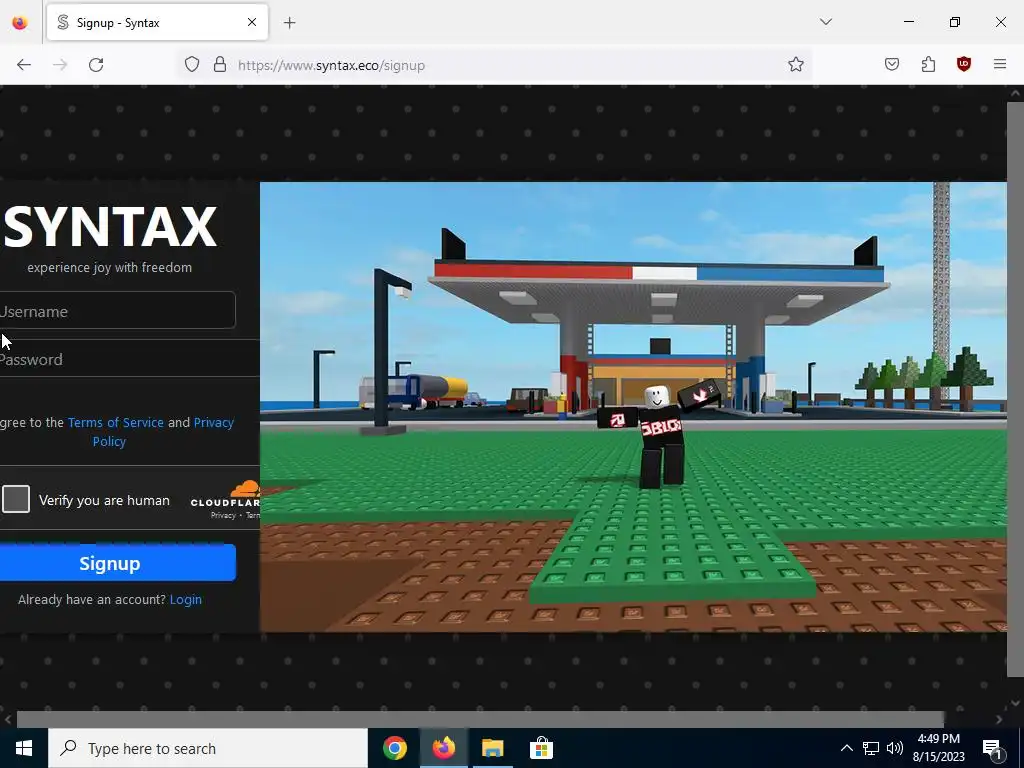Close the Signup - Syntax tab

tap(252, 22)
